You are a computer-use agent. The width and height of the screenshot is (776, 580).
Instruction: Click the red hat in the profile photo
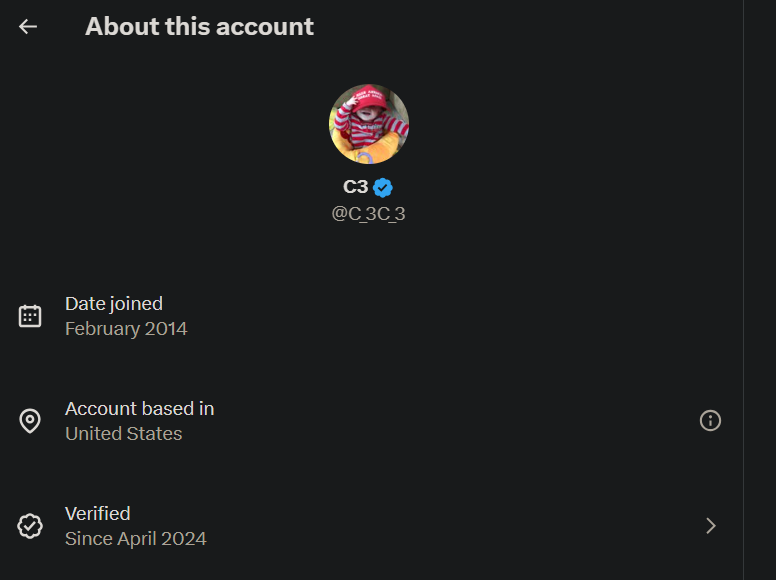pyautogui.click(x=371, y=99)
